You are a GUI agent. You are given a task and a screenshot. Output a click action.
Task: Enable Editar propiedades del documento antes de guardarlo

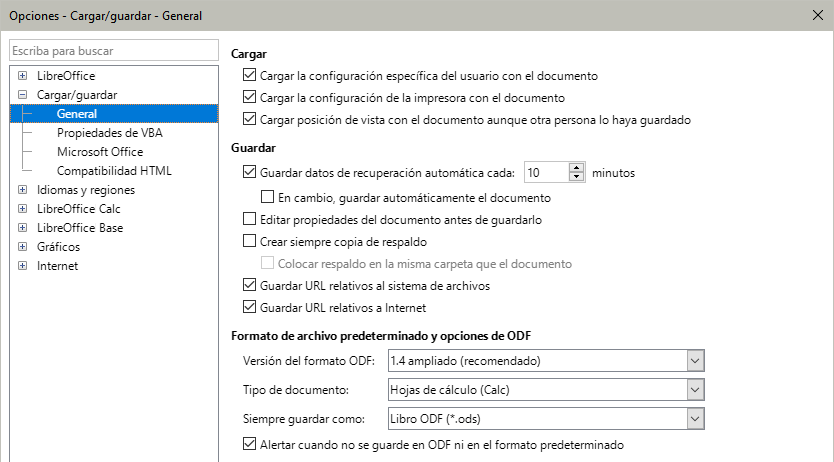click(249, 219)
